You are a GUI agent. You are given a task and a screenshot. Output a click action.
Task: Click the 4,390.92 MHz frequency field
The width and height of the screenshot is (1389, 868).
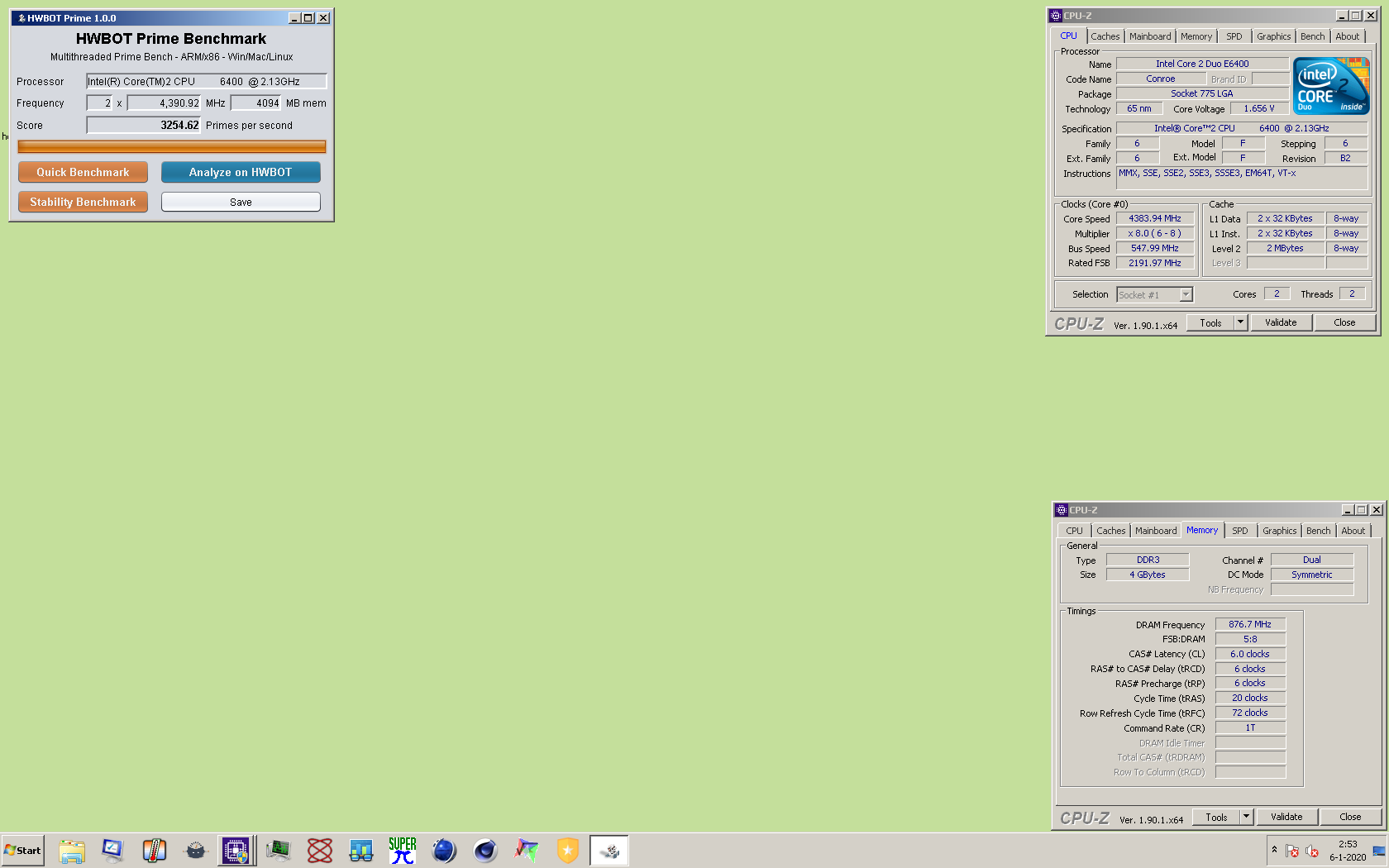(x=164, y=103)
